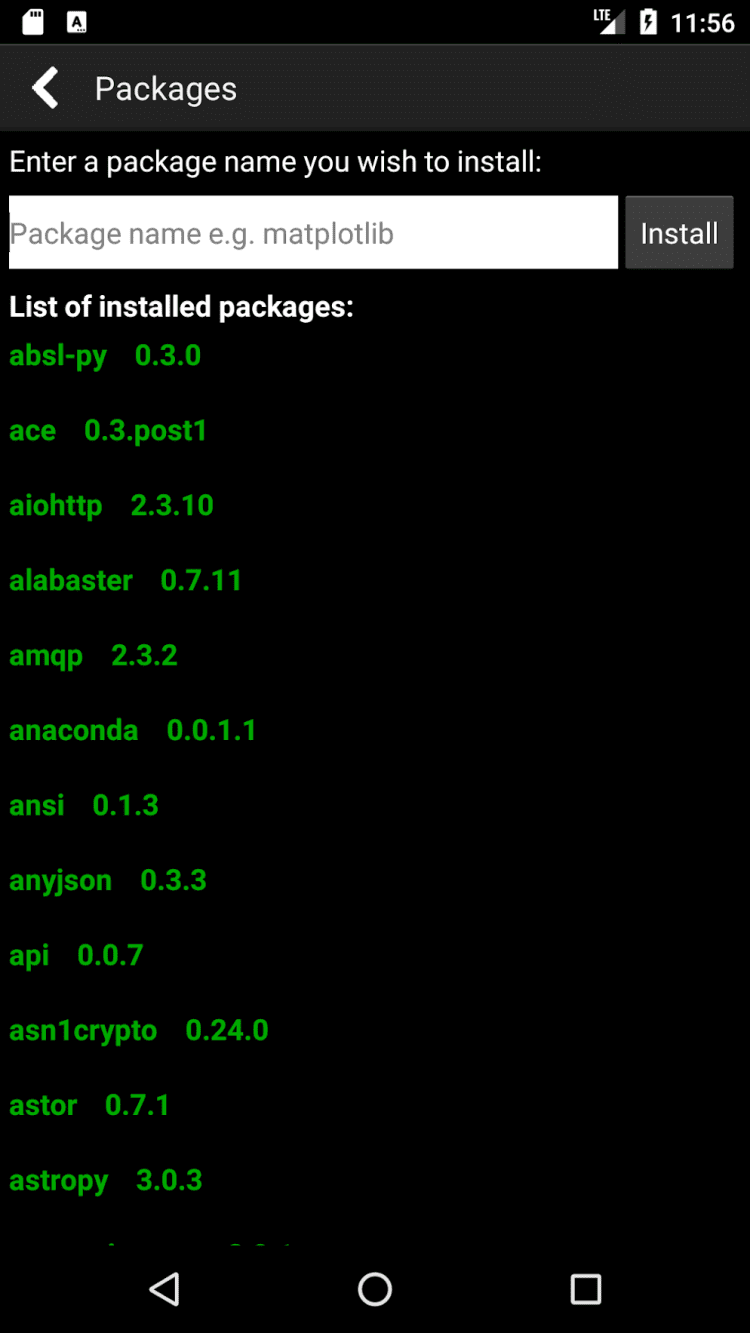Tap the keyboard notification icon in status bar

77,22
